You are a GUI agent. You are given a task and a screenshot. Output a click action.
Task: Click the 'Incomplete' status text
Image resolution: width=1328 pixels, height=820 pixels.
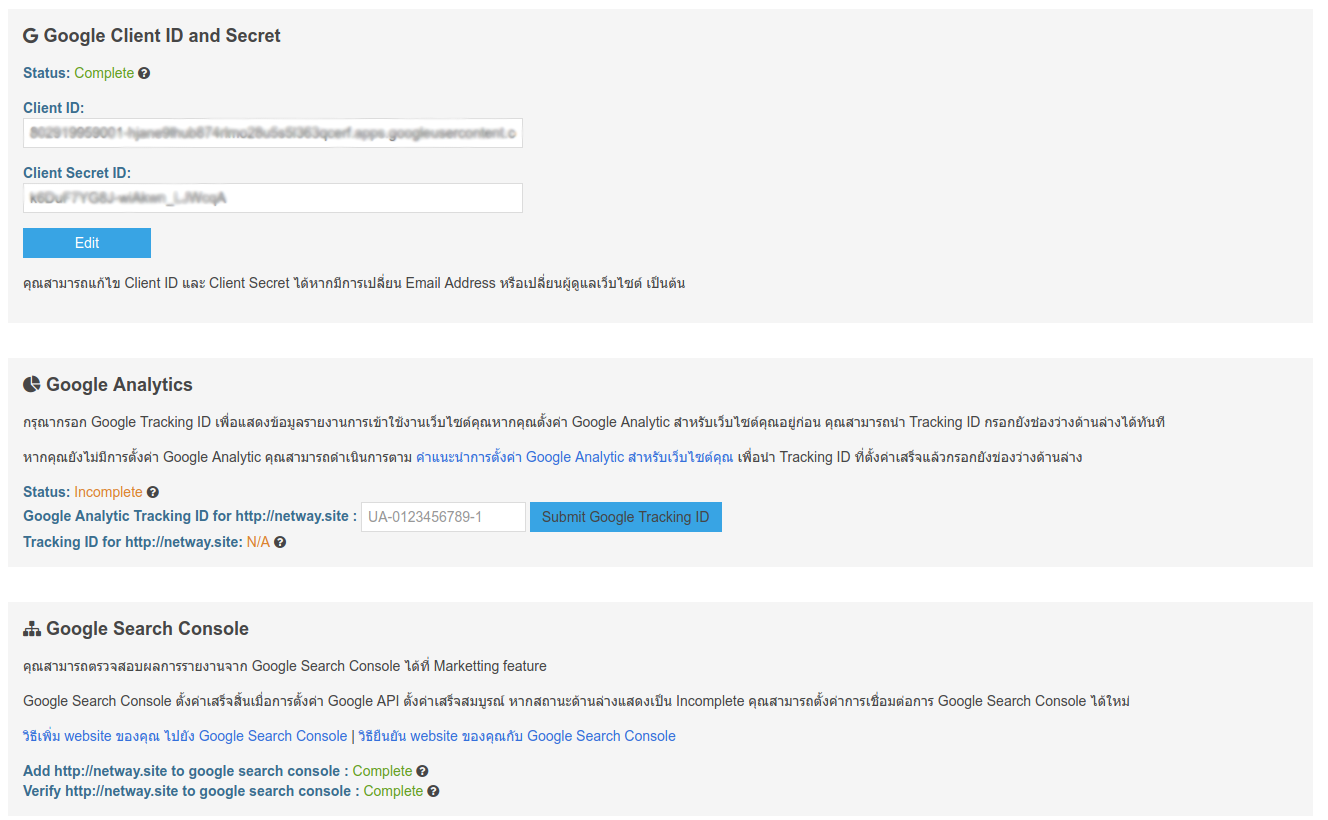click(x=108, y=492)
